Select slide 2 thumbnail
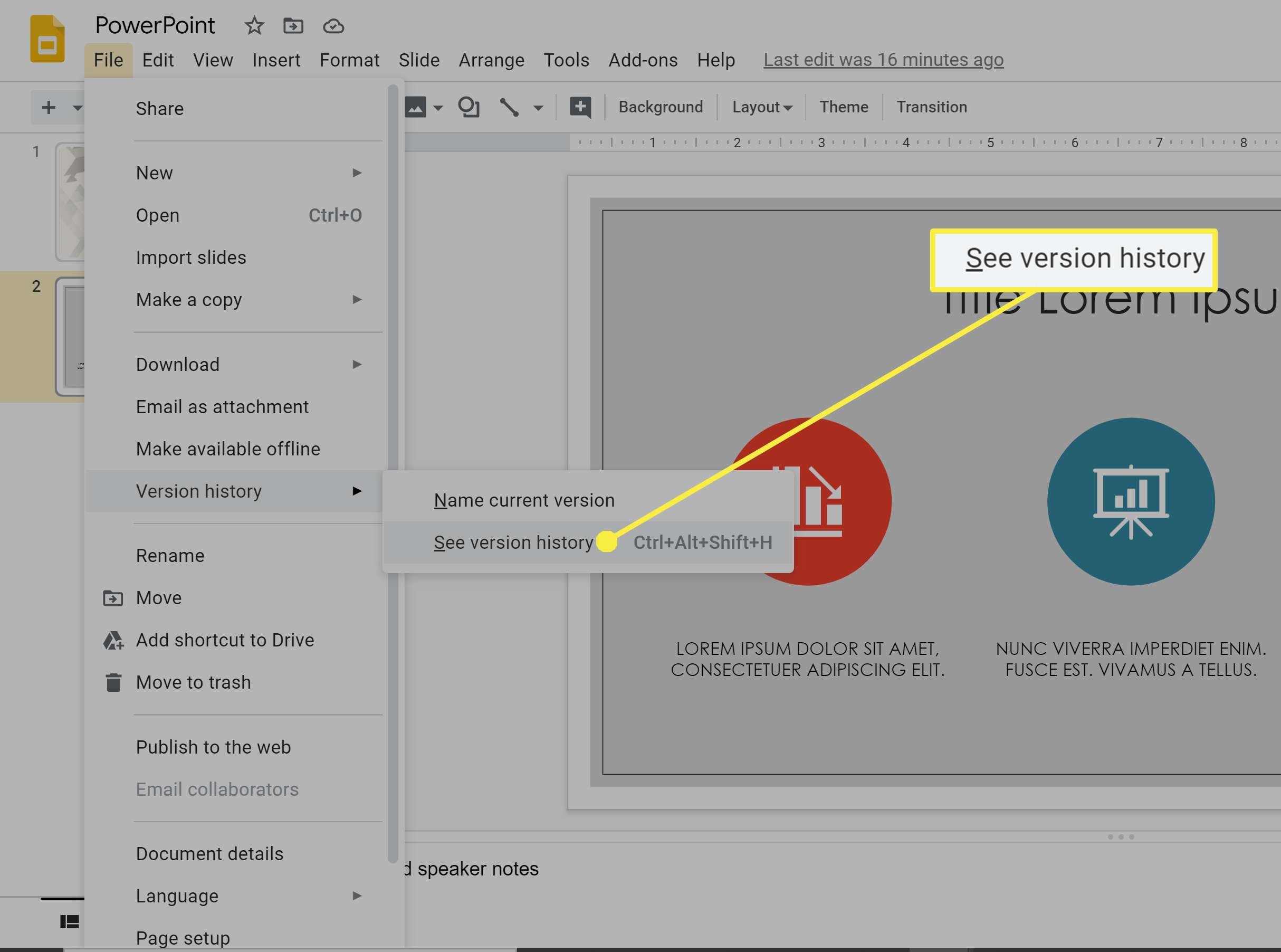Image resolution: width=1281 pixels, height=952 pixels. tap(70, 337)
